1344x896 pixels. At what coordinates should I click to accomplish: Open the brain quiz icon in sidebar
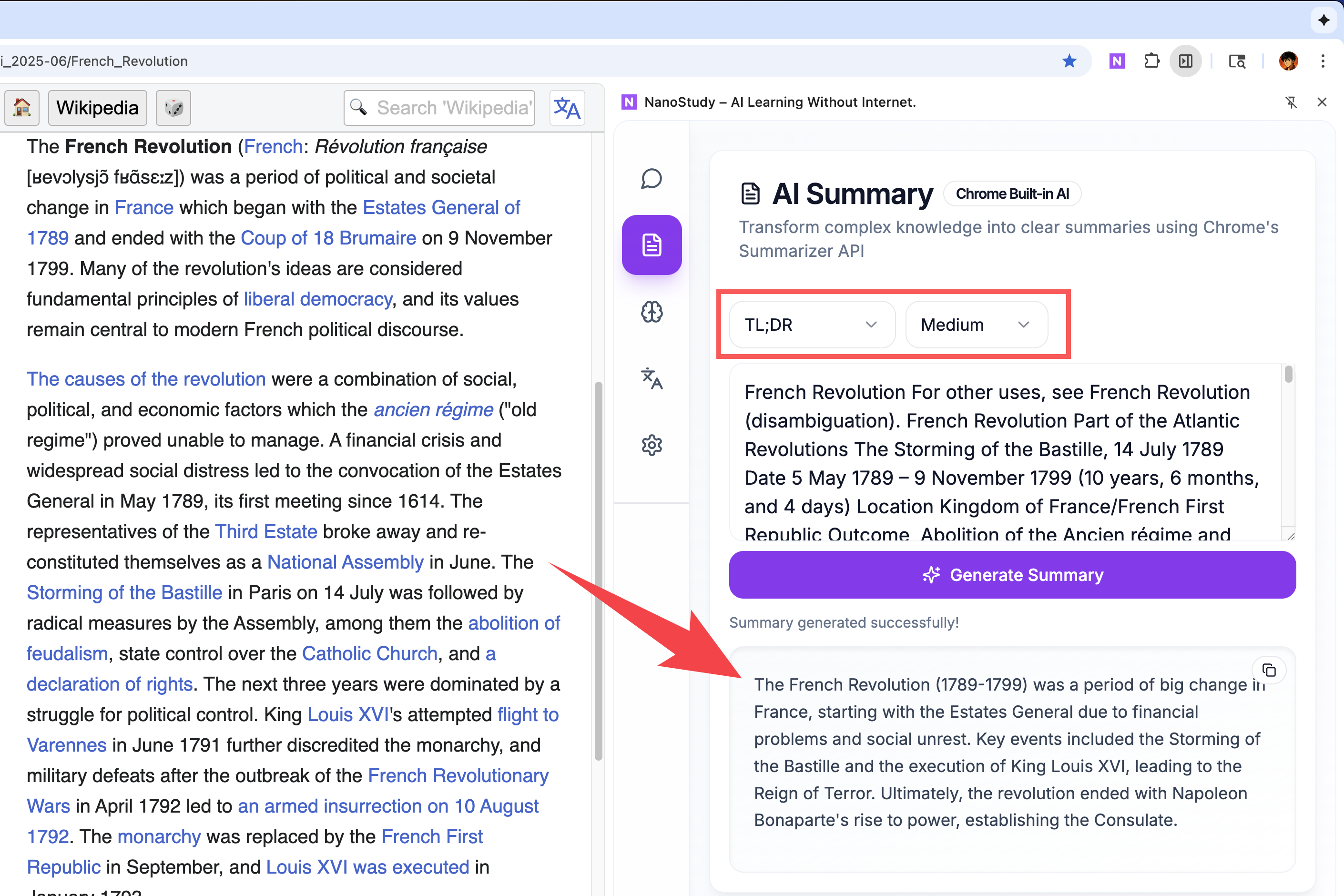652,312
